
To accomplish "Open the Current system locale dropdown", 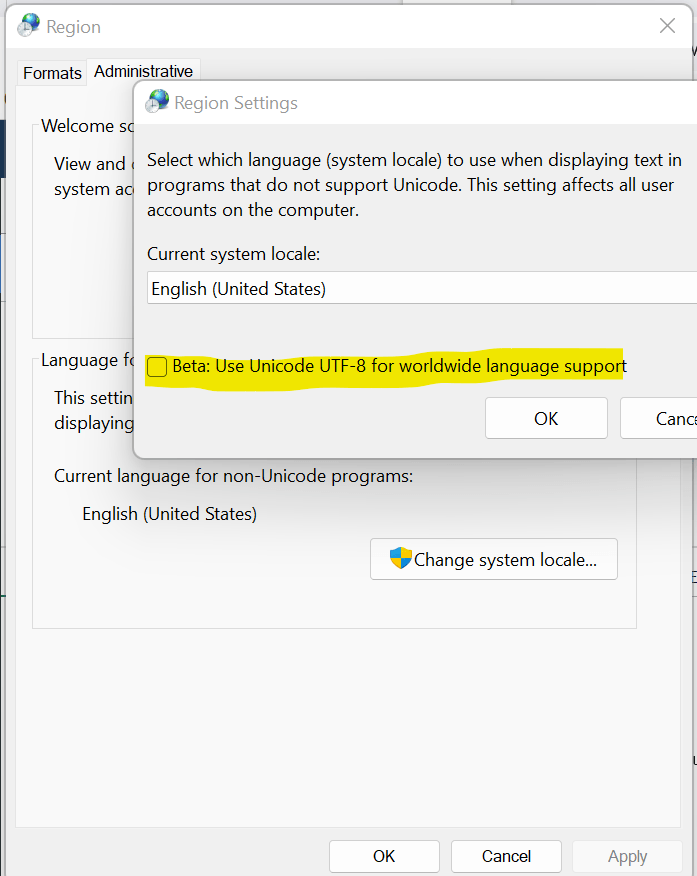I will pyautogui.click(x=420, y=289).
